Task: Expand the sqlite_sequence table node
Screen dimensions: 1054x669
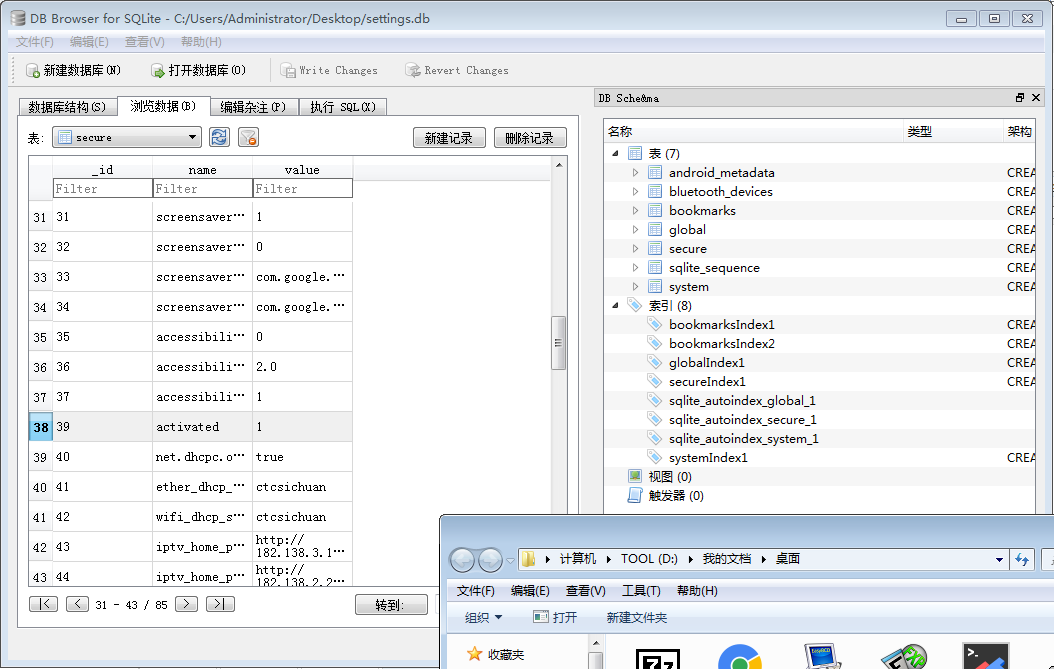Action: (635, 268)
